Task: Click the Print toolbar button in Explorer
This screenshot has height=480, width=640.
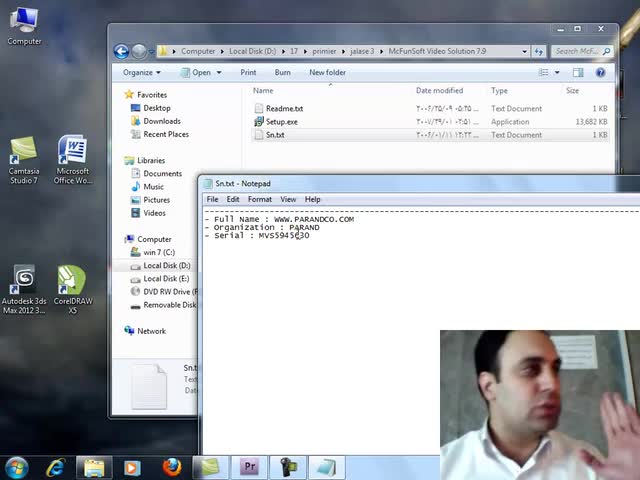Action: [x=248, y=73]
